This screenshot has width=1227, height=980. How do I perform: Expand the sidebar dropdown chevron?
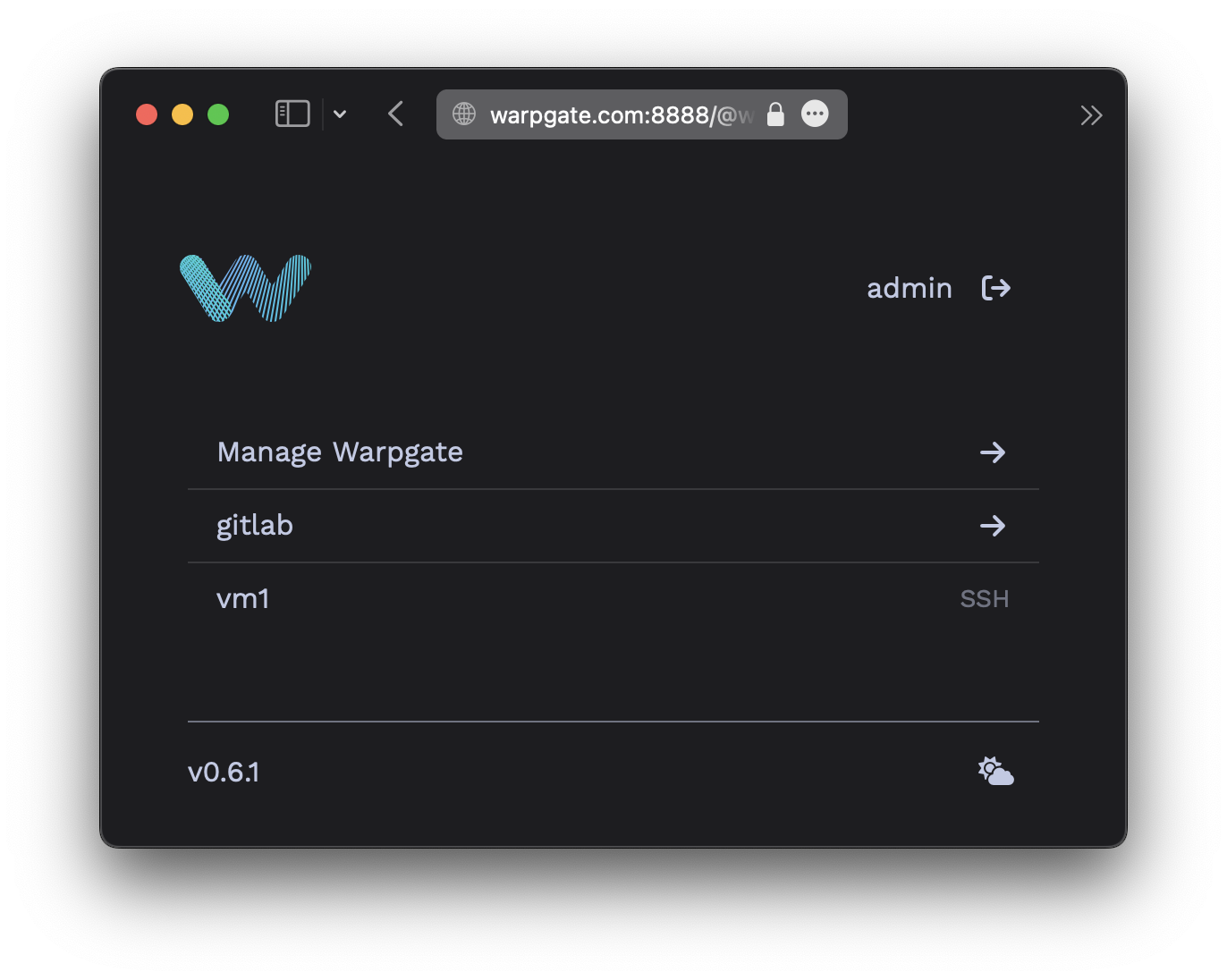click(x=340, y=114)
